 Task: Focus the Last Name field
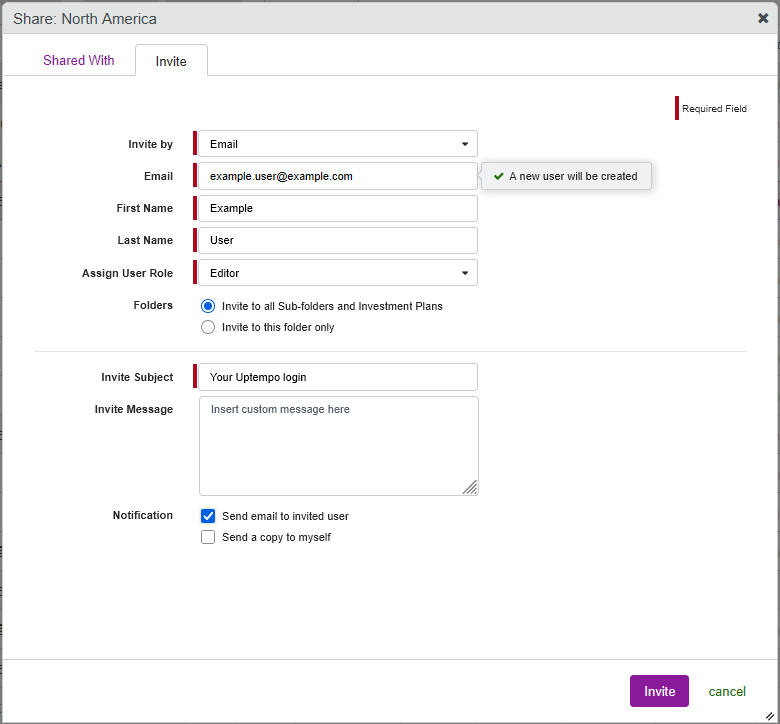click(338, 240)
